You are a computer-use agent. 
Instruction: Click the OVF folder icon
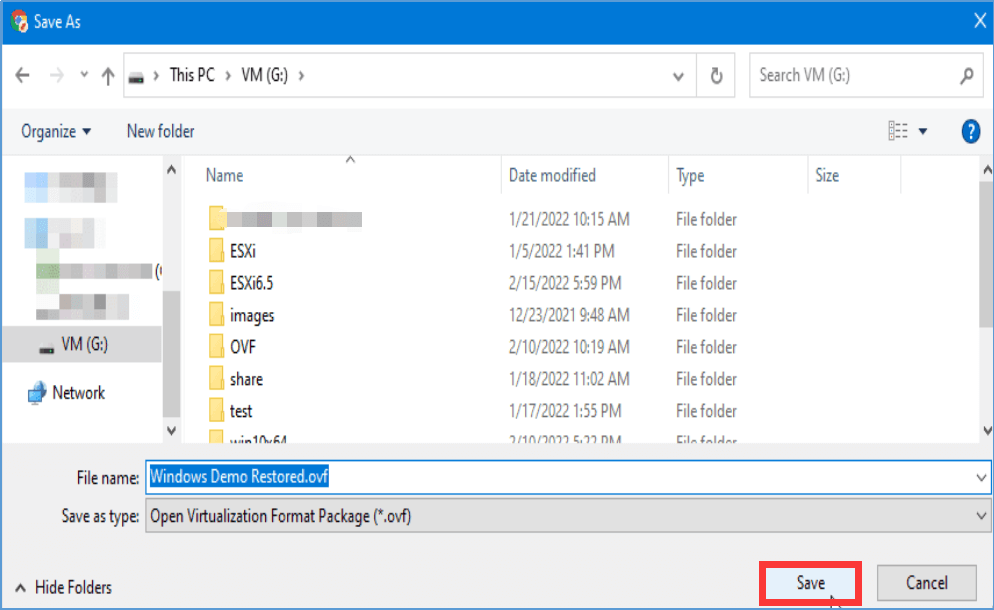(216, 346)
